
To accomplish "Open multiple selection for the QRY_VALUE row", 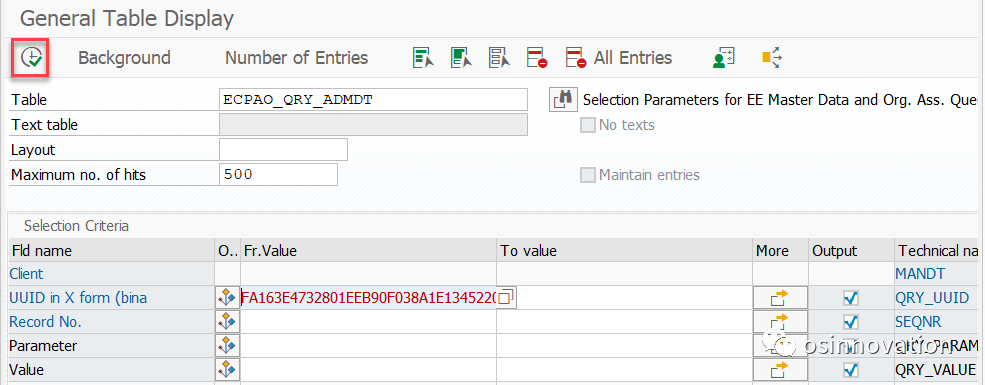I will coord(780,369).
